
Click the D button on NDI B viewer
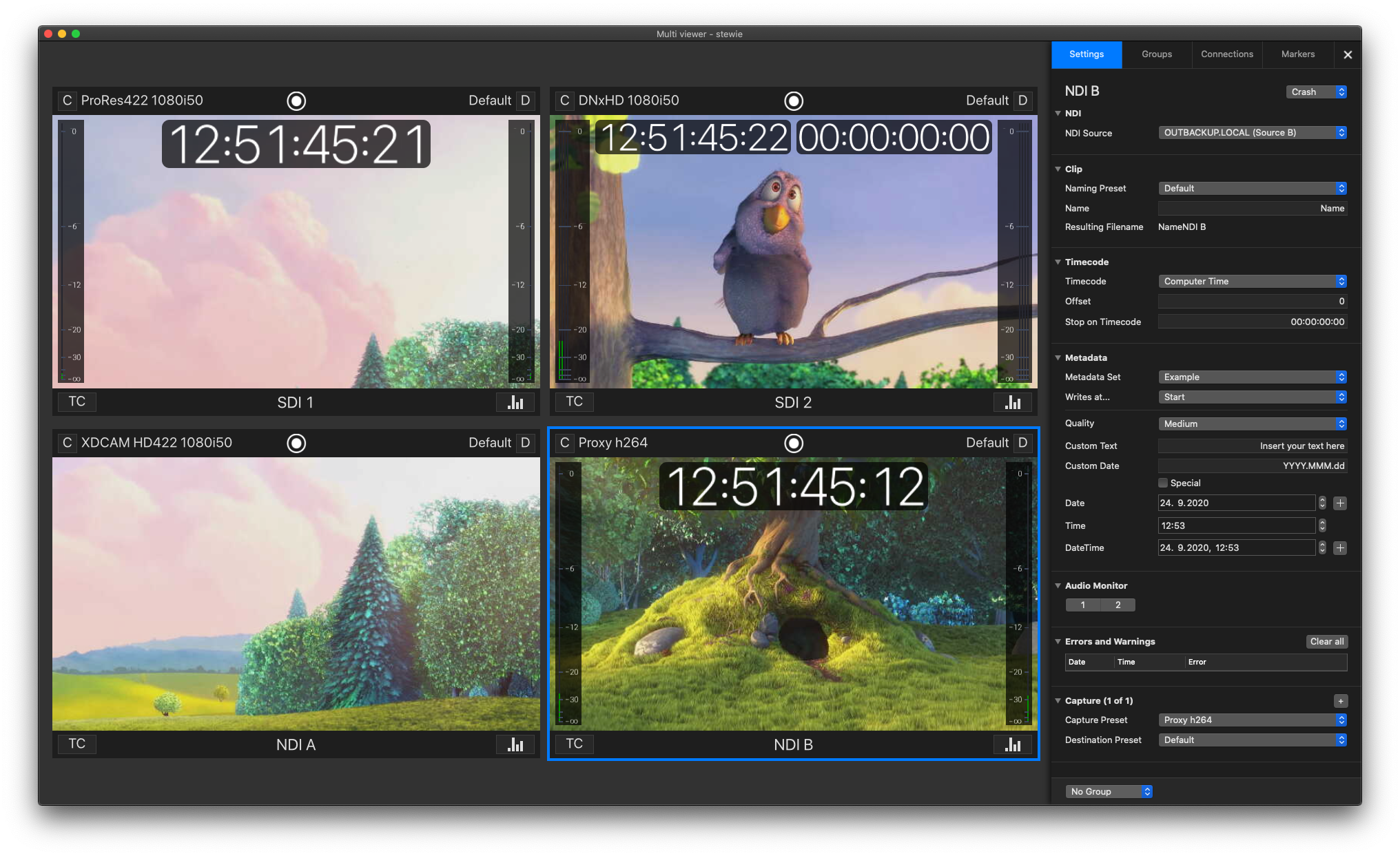tap(1023, 443)
